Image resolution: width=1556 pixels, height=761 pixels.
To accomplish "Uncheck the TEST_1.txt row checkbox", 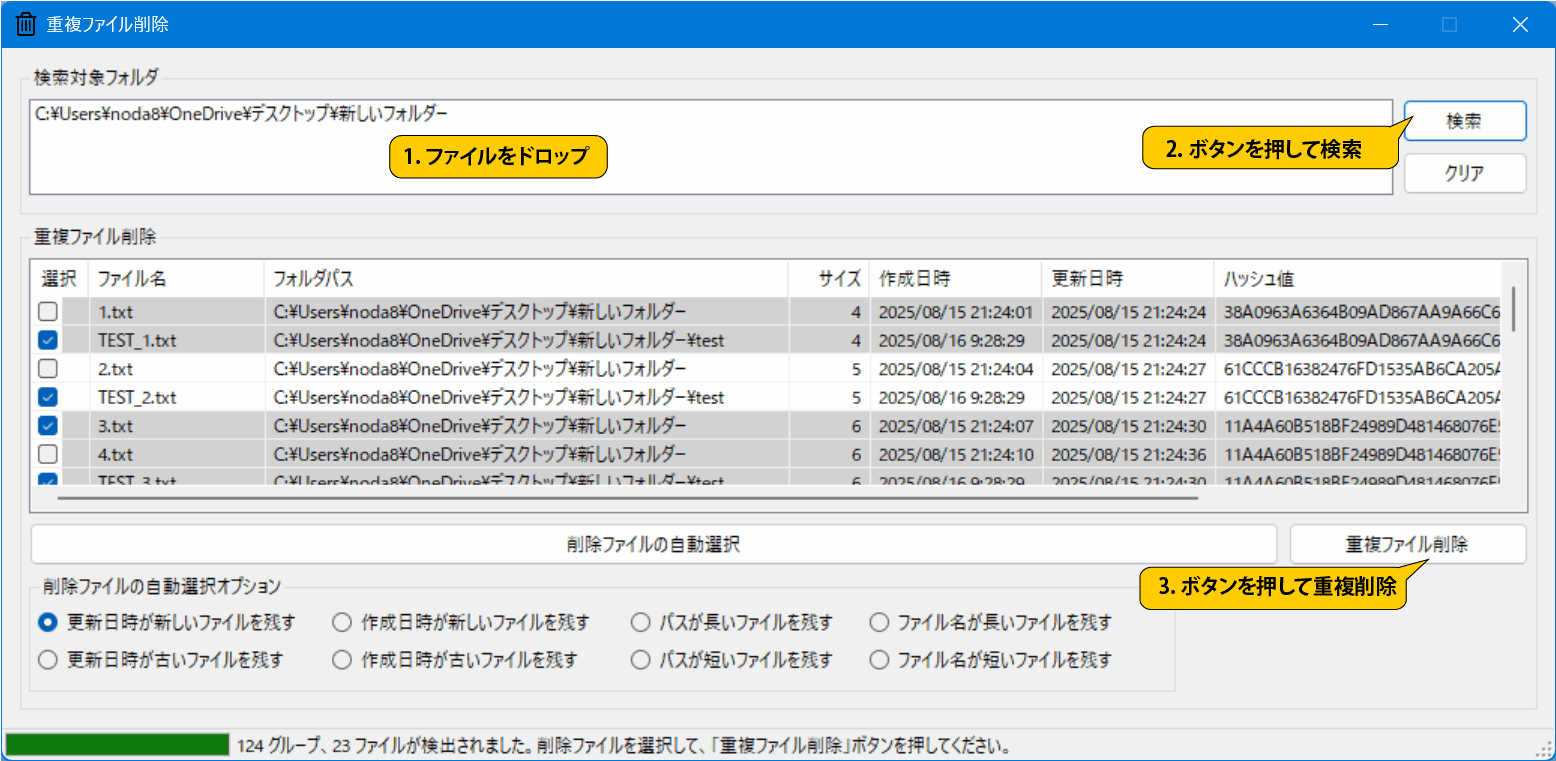I will [x=47, y=340].
